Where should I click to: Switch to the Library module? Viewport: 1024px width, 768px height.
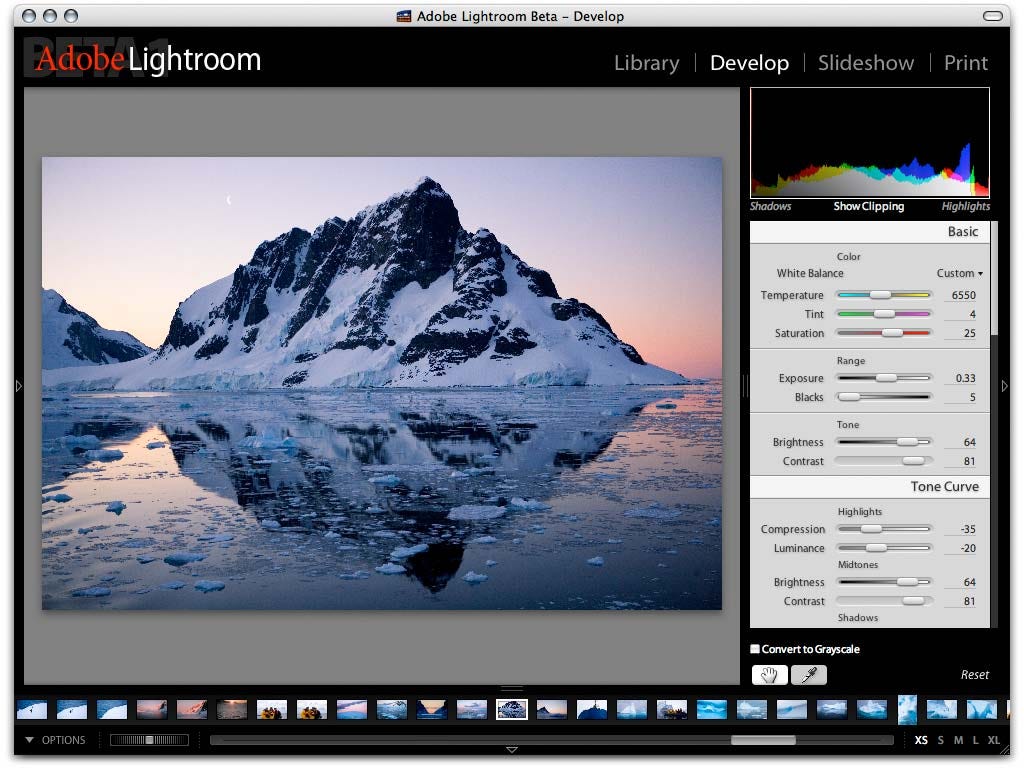click(x=647, y=63)
